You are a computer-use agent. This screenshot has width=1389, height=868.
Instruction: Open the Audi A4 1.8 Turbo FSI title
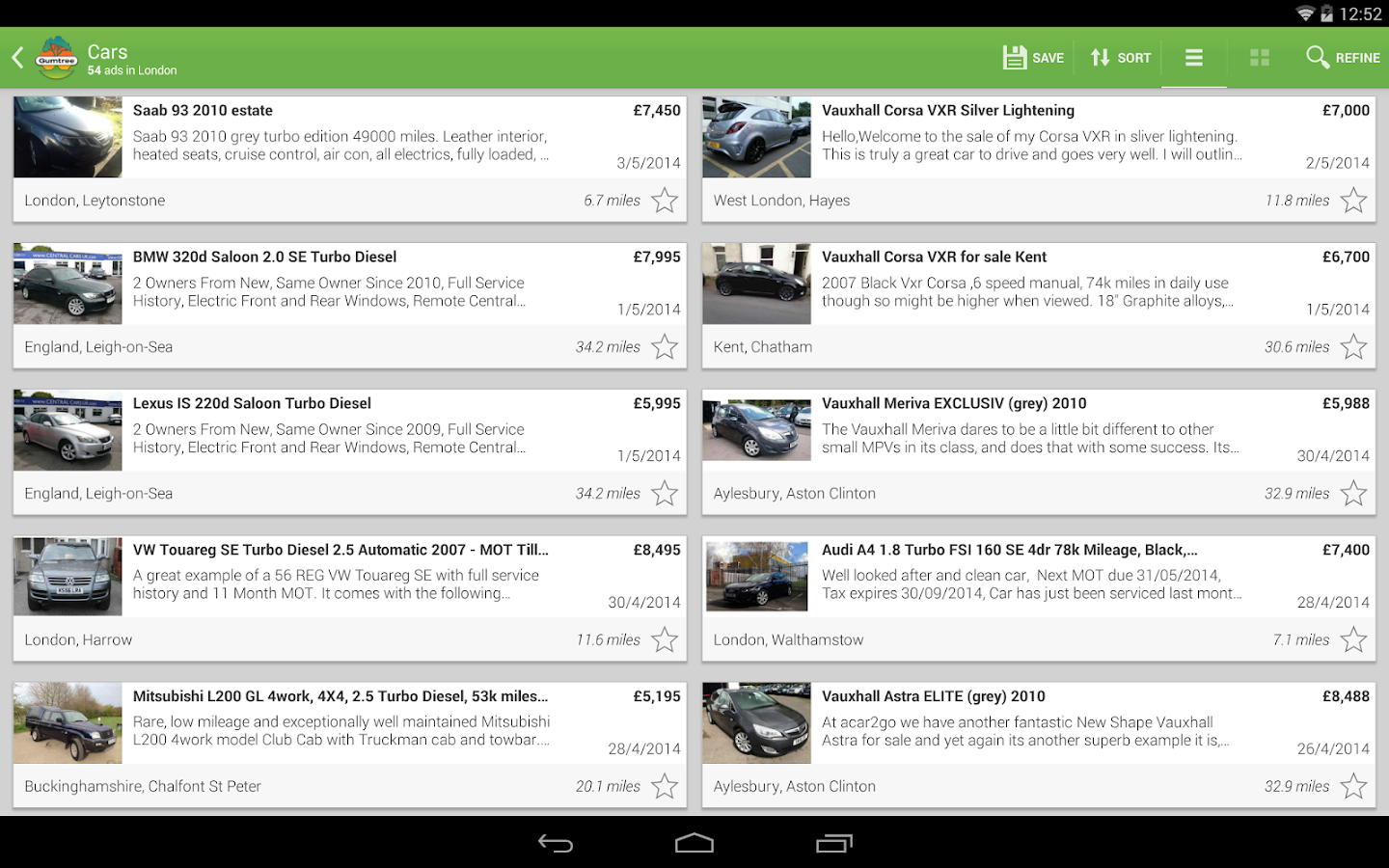pyautogui.click(x=1010, y=550)
